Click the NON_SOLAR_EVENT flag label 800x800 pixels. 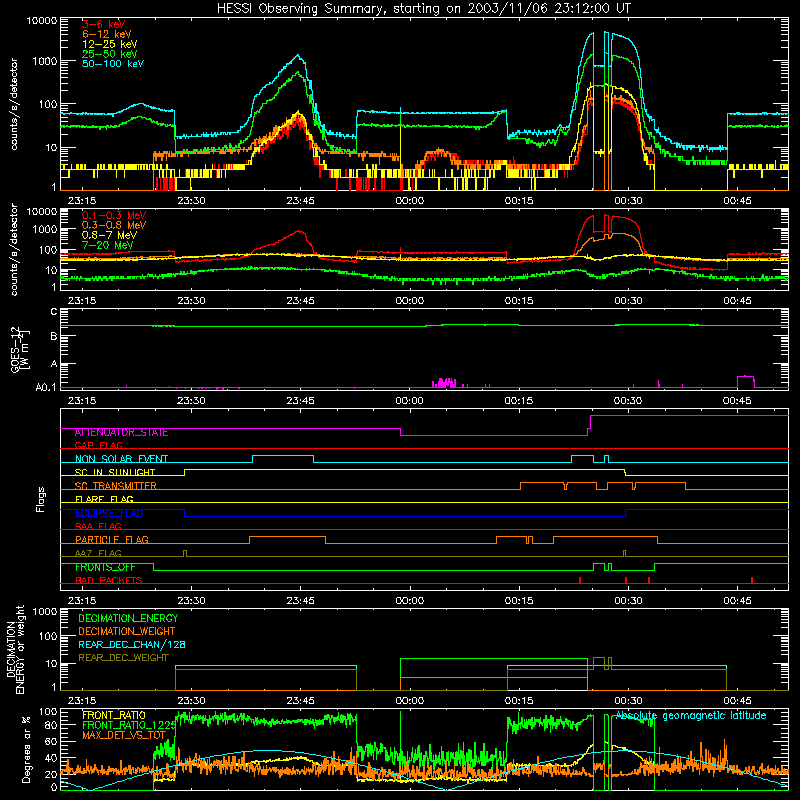pos(121,459)
